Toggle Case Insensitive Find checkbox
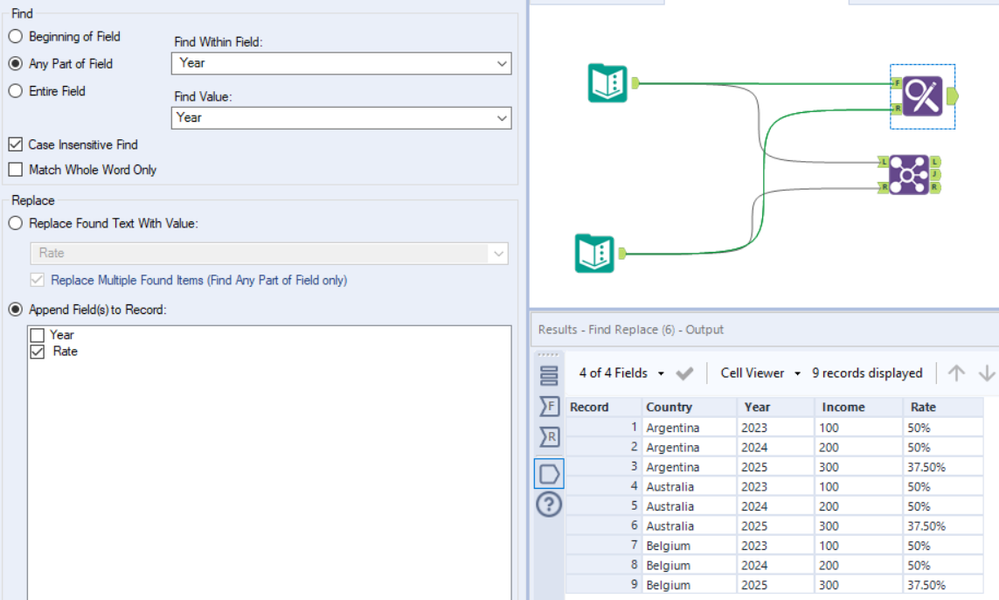Screen dimensions: 999x600 (x=15, y=145)
